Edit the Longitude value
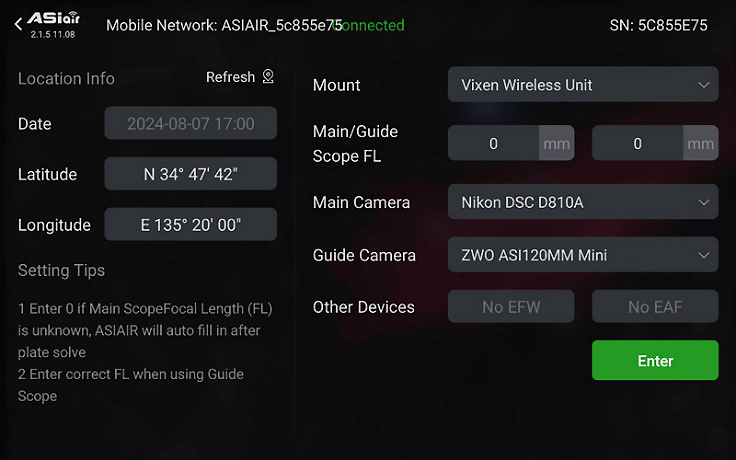This screenshot has height=460, width=736. pos(191,225)
